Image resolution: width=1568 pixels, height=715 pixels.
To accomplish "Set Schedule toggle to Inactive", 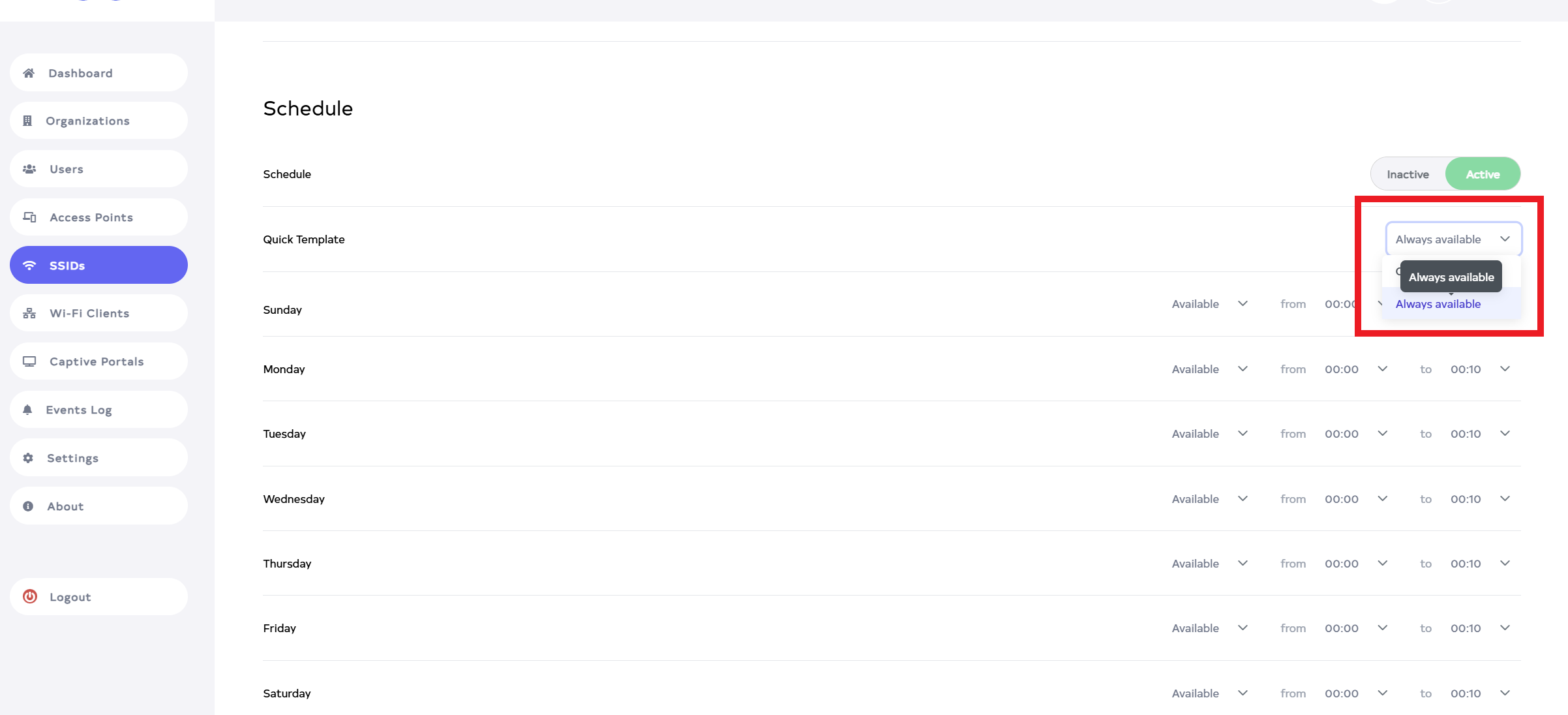I will (x=1408, y=174).
